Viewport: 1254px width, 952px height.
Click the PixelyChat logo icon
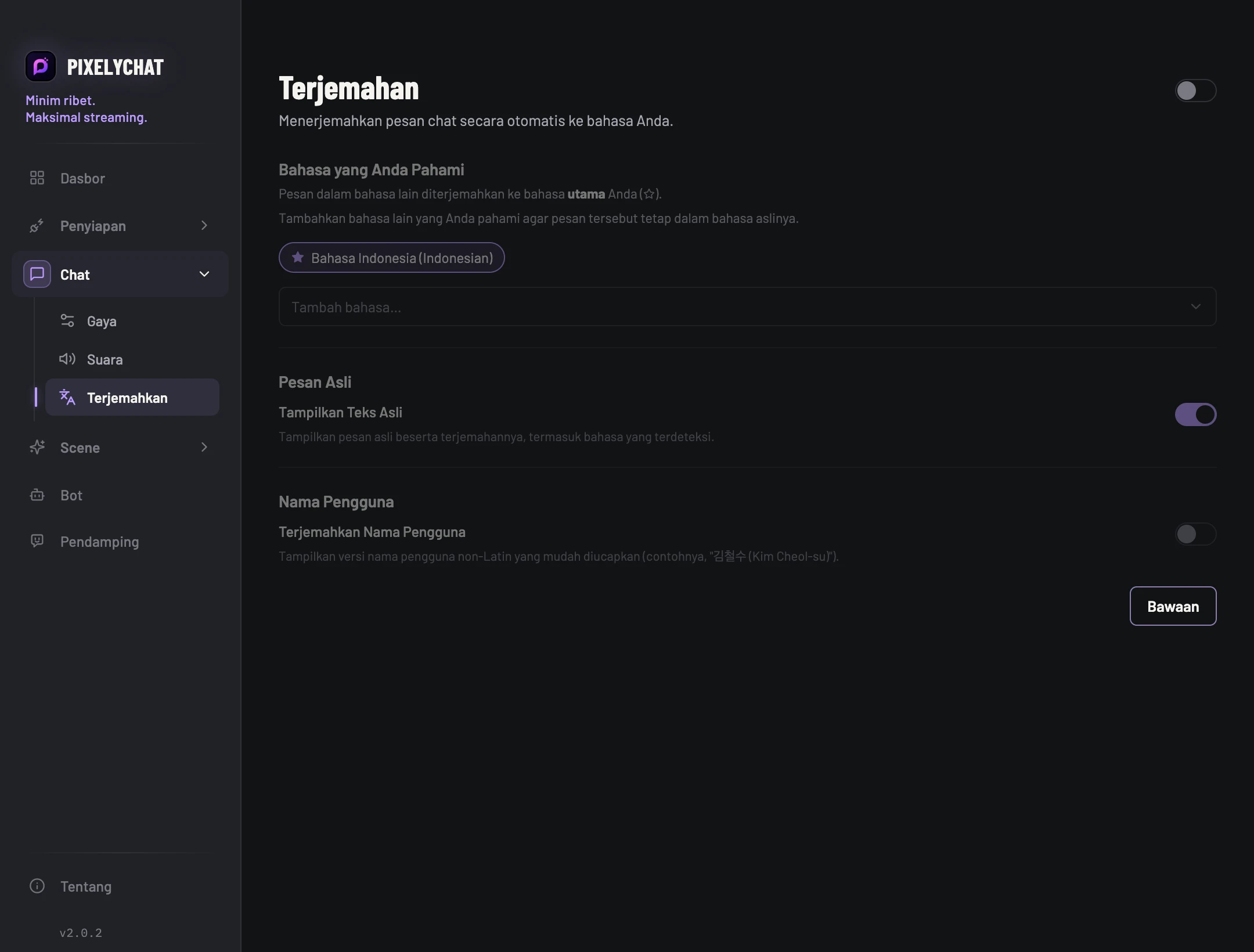[x=41, y=66]
